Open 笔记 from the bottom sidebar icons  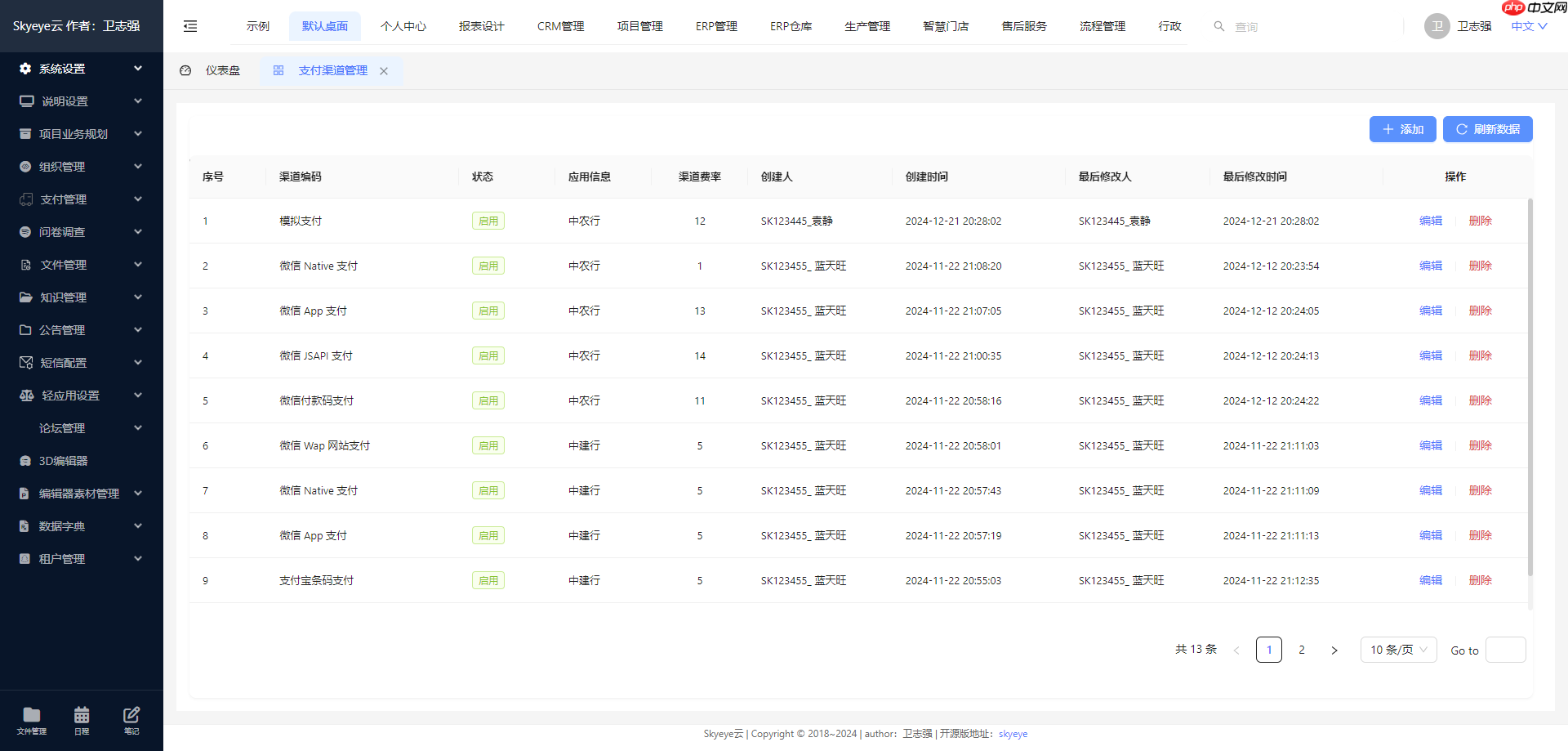[x=131, y=721]
